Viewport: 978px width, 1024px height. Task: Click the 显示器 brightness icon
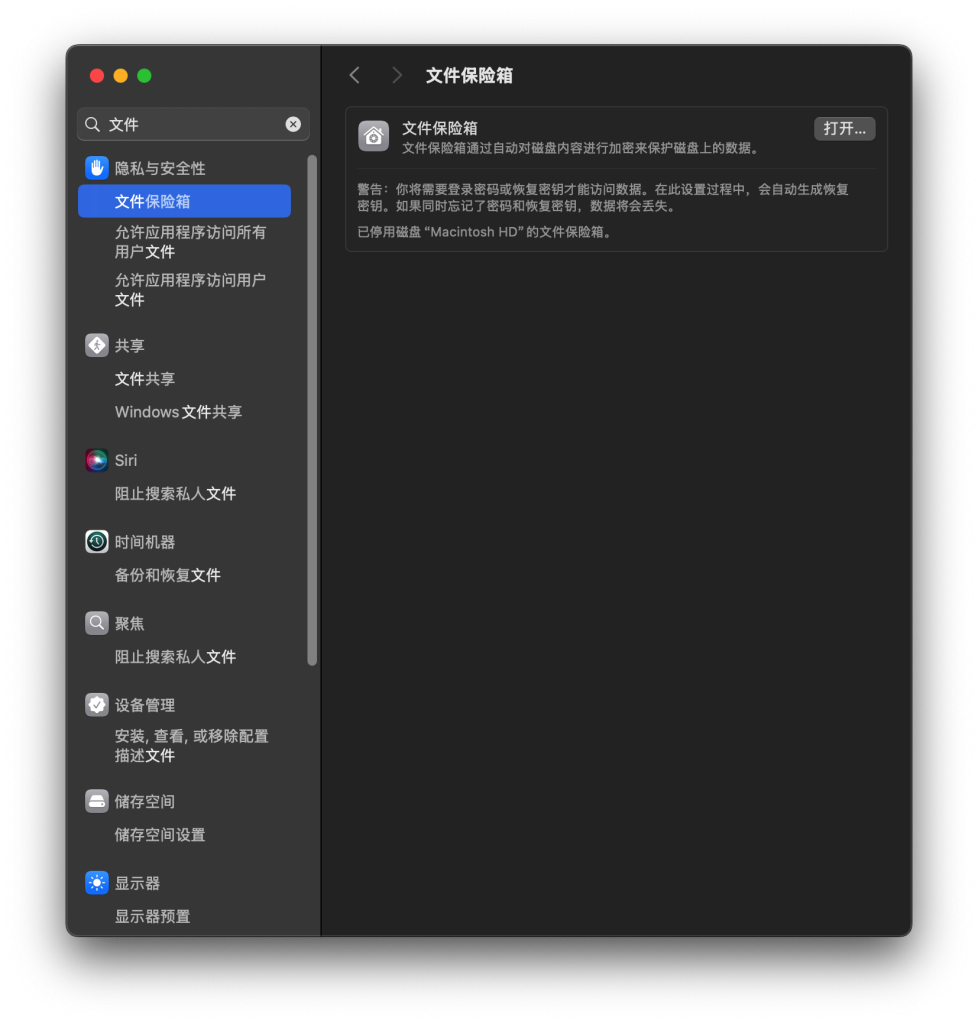(97, 883)
